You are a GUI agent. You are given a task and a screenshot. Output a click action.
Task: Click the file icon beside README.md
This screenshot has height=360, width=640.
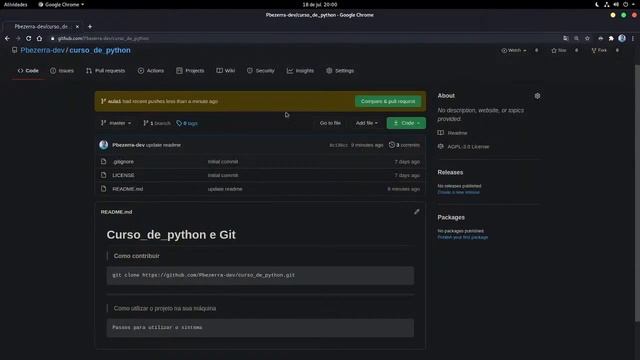coord(104,189)
